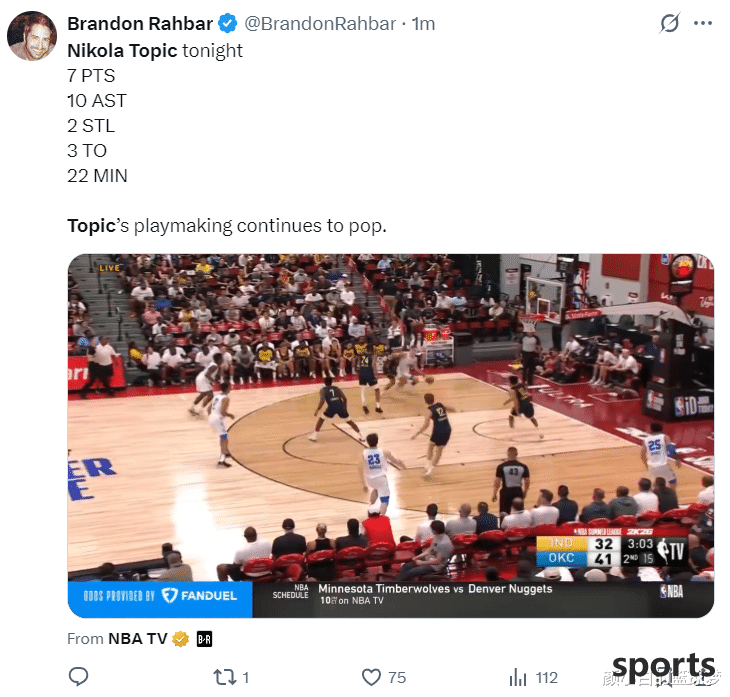Click the bold Nikola Topic mention
Screen dimensions: 730x697
122,50
